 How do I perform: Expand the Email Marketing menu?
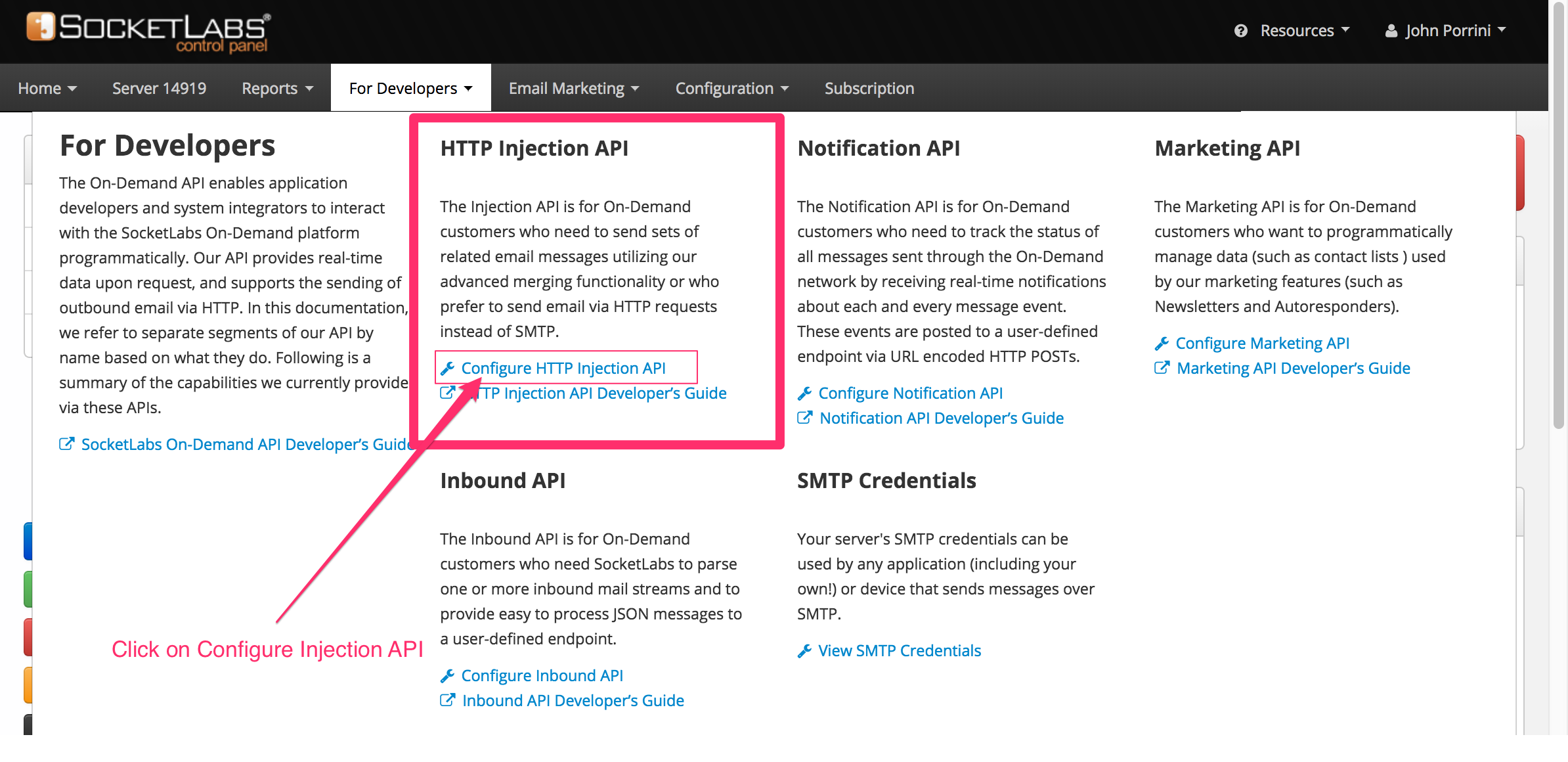[x=574, y=88]
